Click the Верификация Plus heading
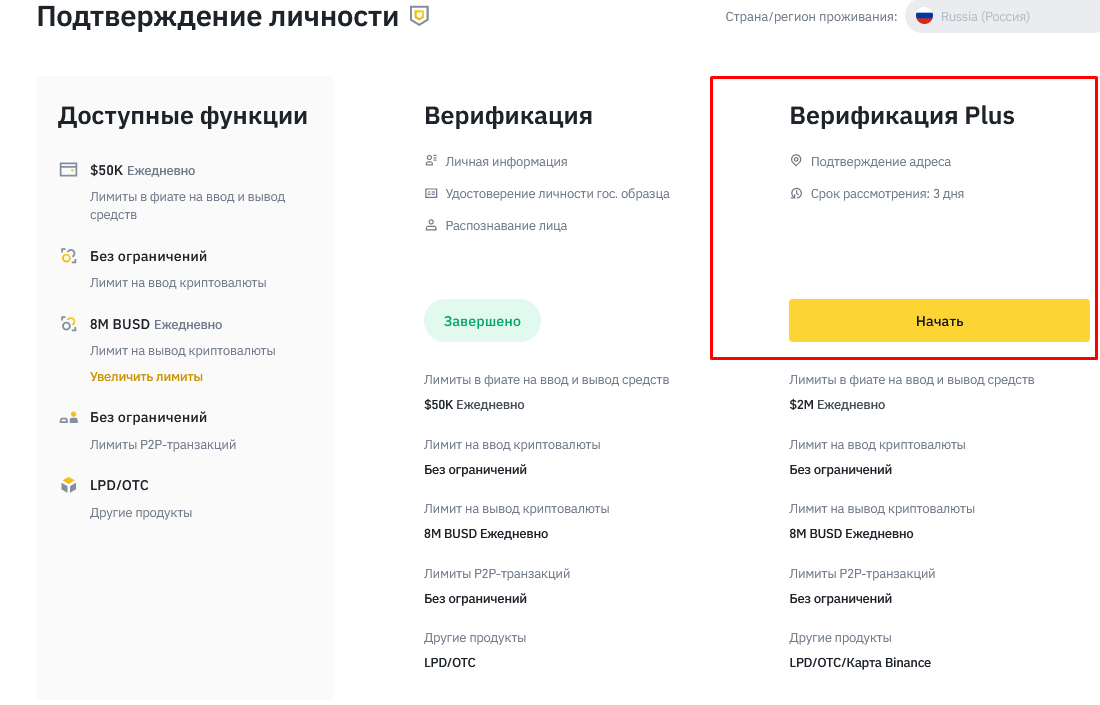The height and width of the screenshot is (705, 1100). (x=901, y=115)
